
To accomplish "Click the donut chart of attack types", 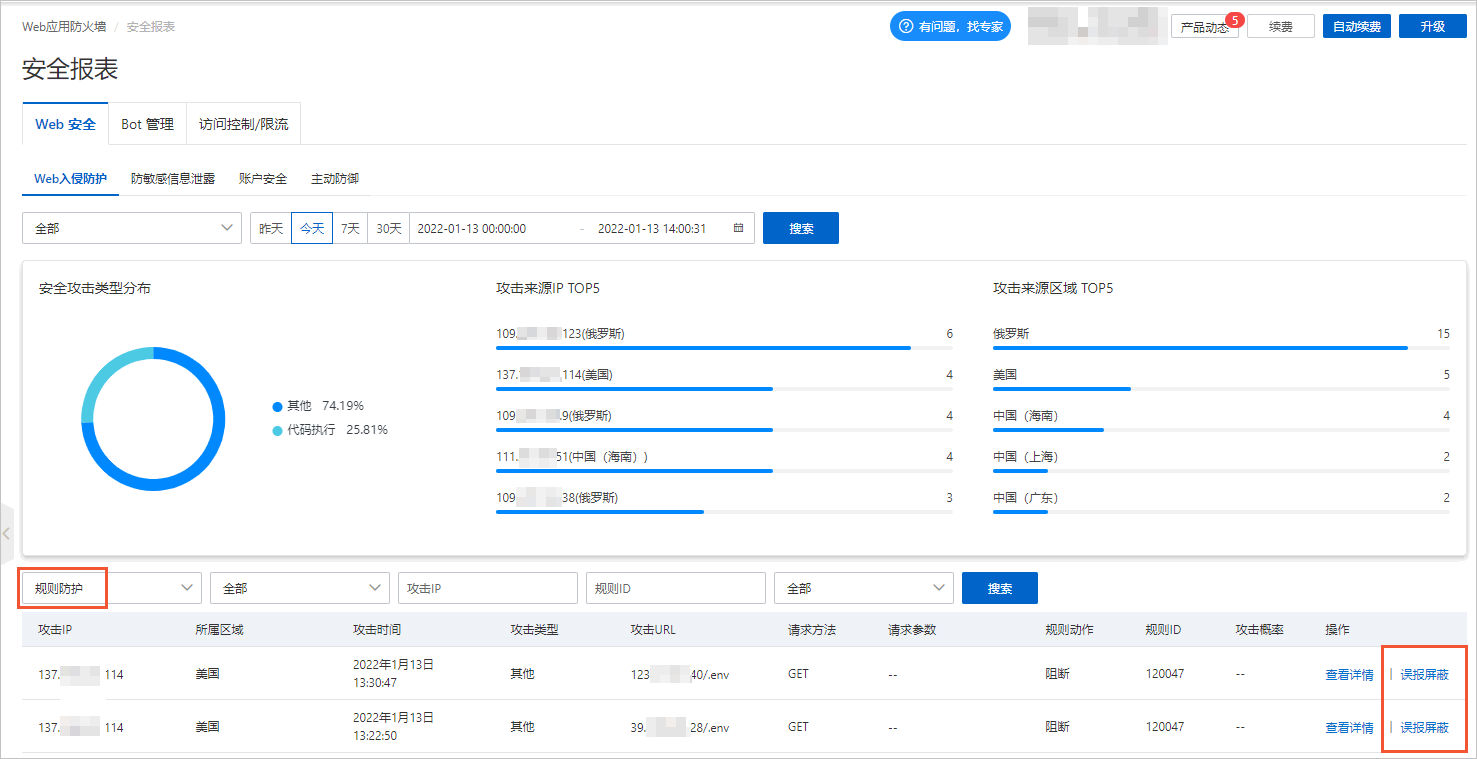I will pos(153,419).
